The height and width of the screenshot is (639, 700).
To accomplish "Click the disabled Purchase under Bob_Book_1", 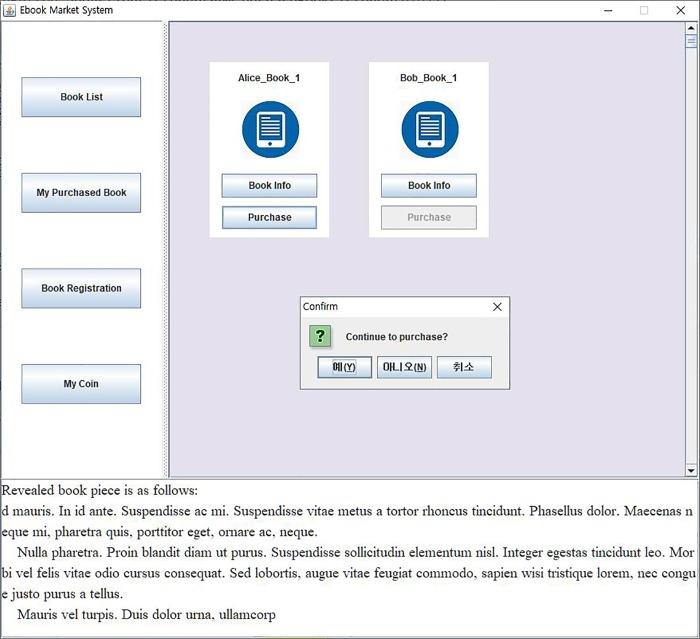I will (428, 217).
